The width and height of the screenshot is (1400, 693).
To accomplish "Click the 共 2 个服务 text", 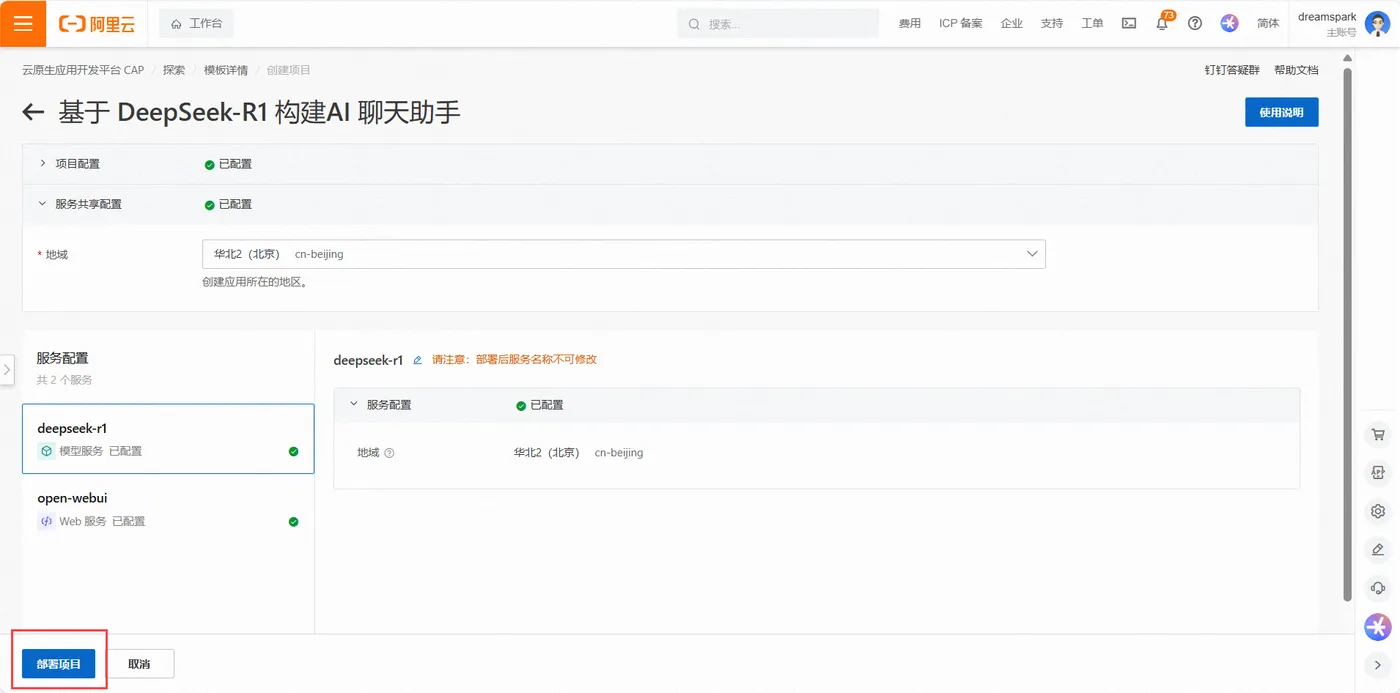I will [x=65, y=380].
